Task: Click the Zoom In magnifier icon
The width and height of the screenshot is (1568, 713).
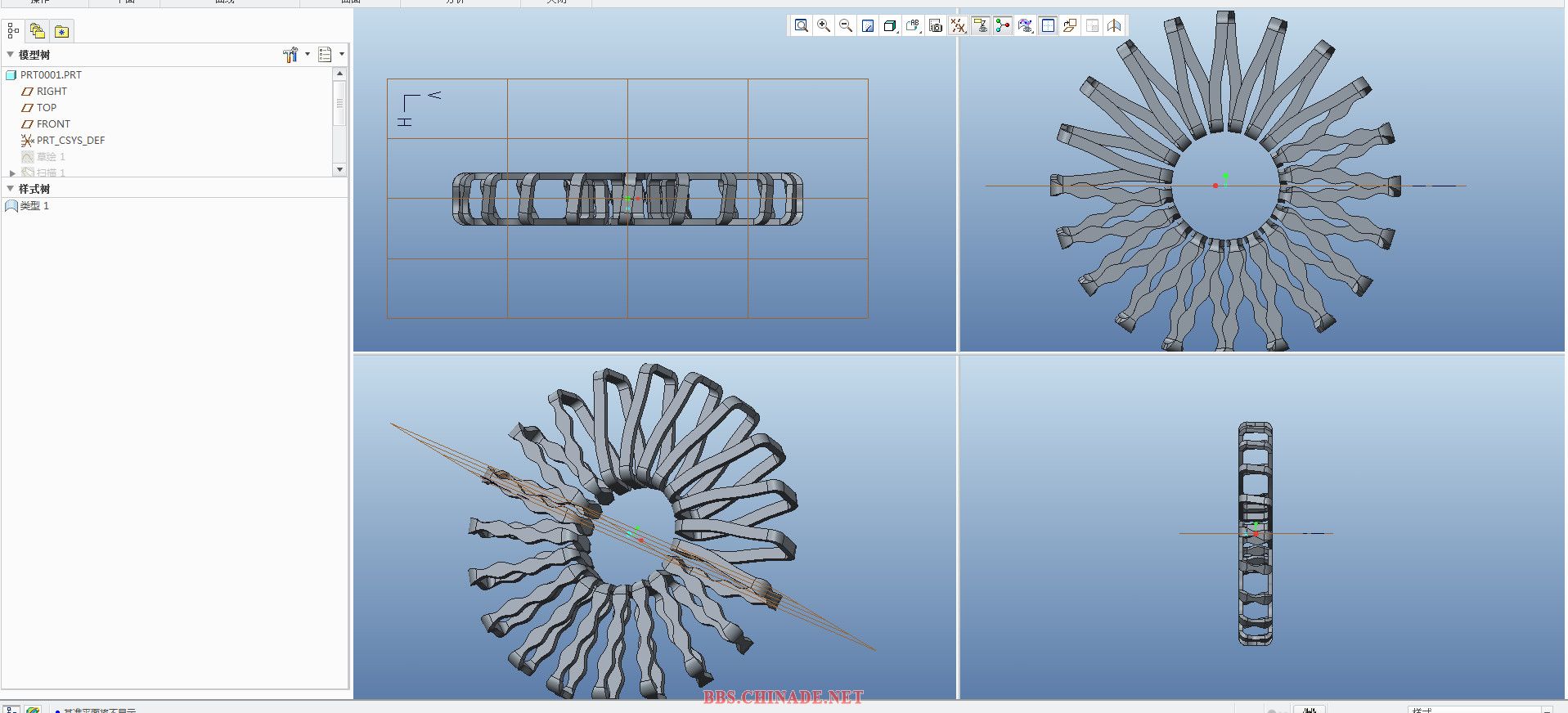Action: click(x=824, y=26)
